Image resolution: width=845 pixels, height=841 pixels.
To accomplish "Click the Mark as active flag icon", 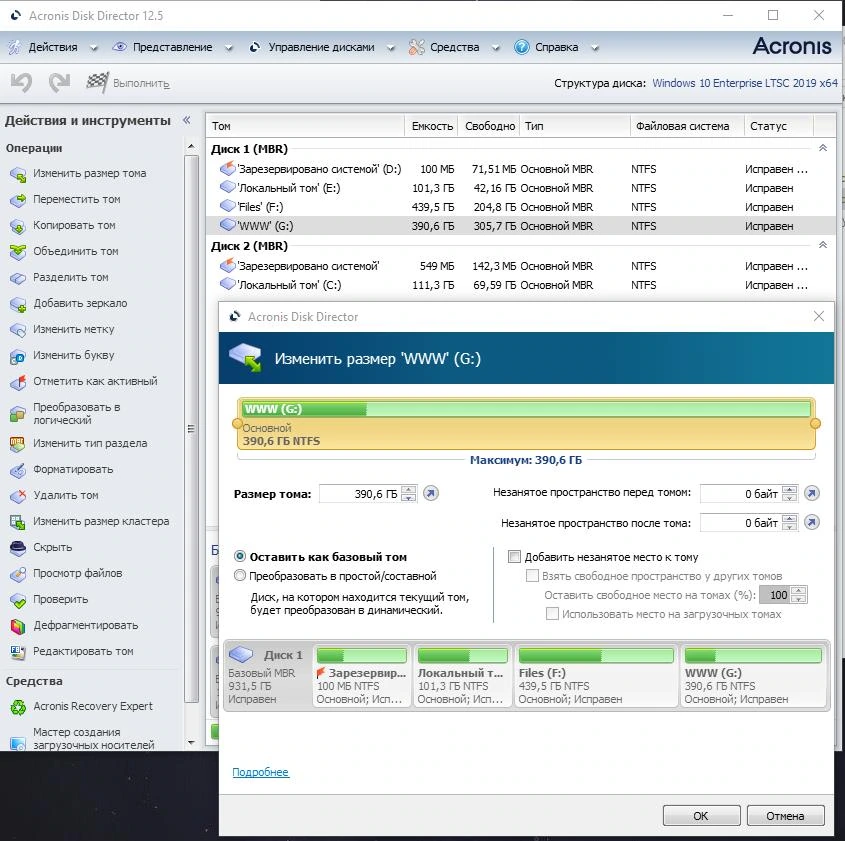I will 18,382.
